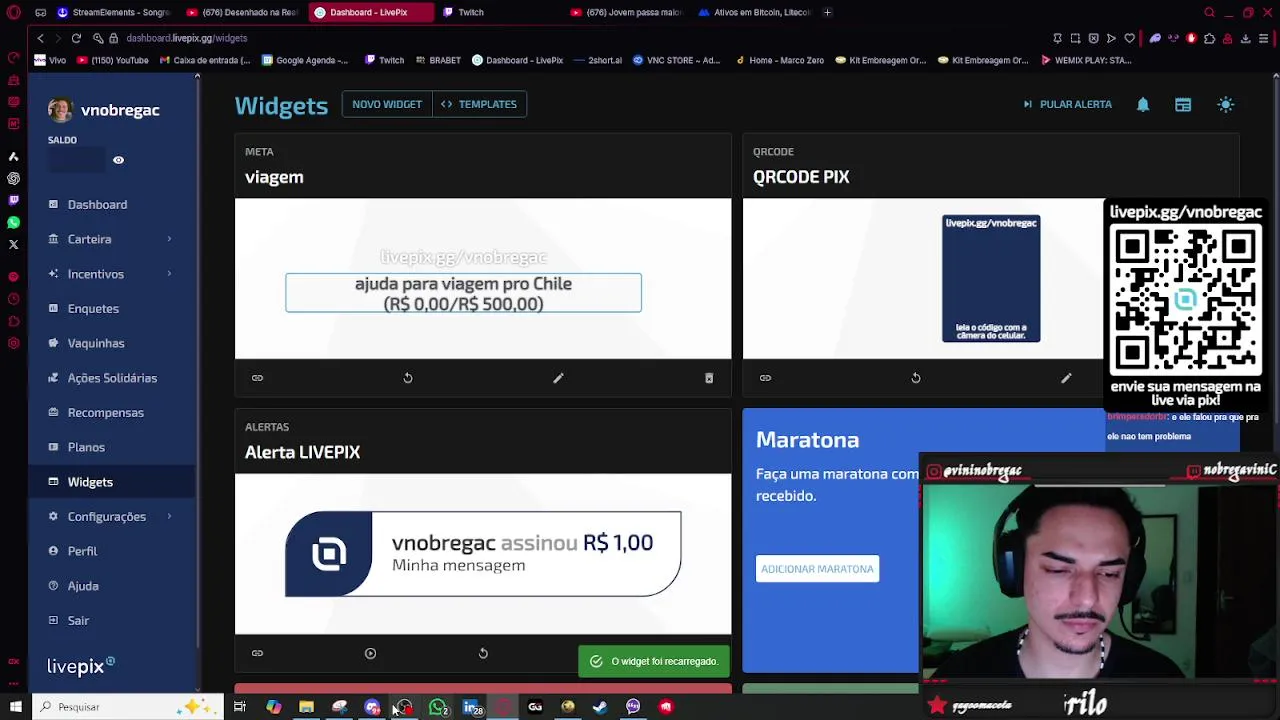This screenshot has height=720, width=1280.
Task: Open Enquetes in the sidebar
Action: pyautogui.click(x=93, y=309)
